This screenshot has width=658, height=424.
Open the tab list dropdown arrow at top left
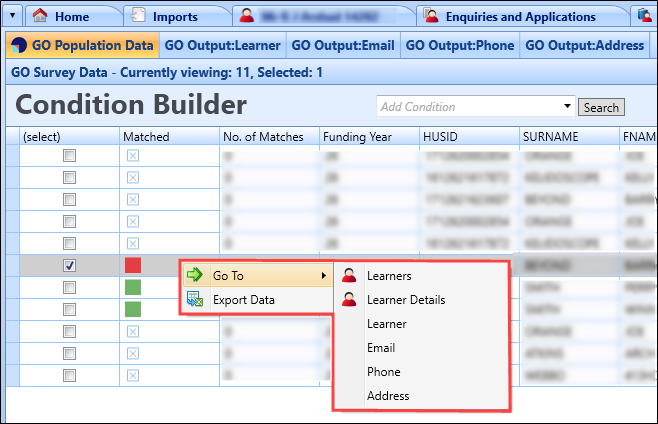(13, 16)
